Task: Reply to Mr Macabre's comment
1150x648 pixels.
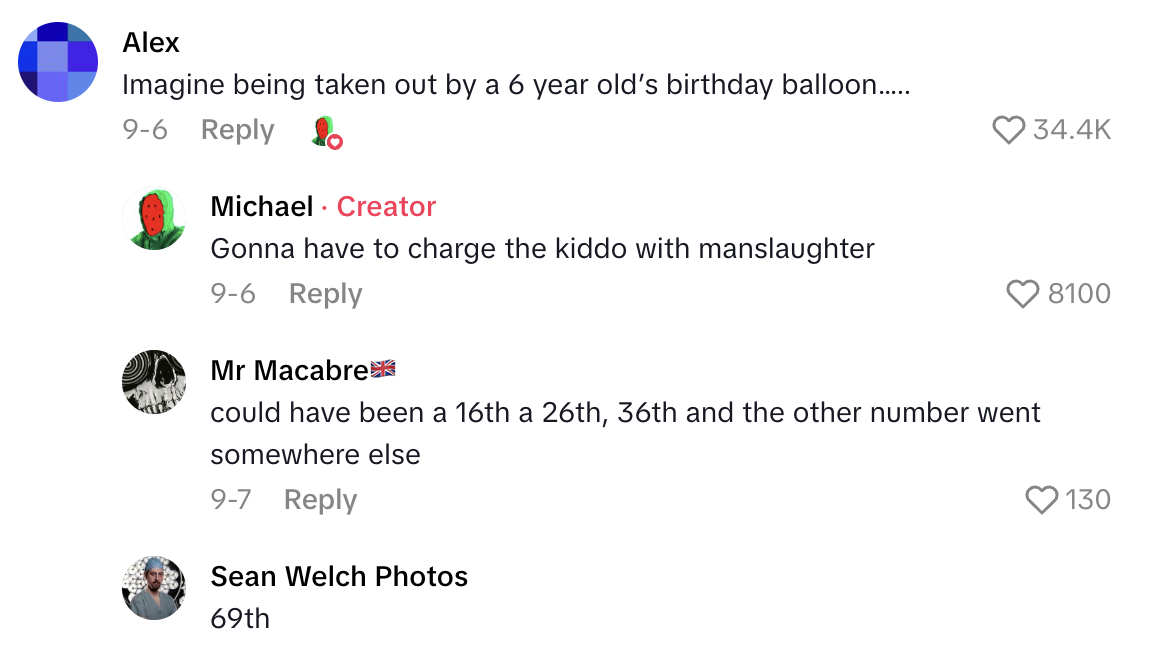Action: click(320, 499)
